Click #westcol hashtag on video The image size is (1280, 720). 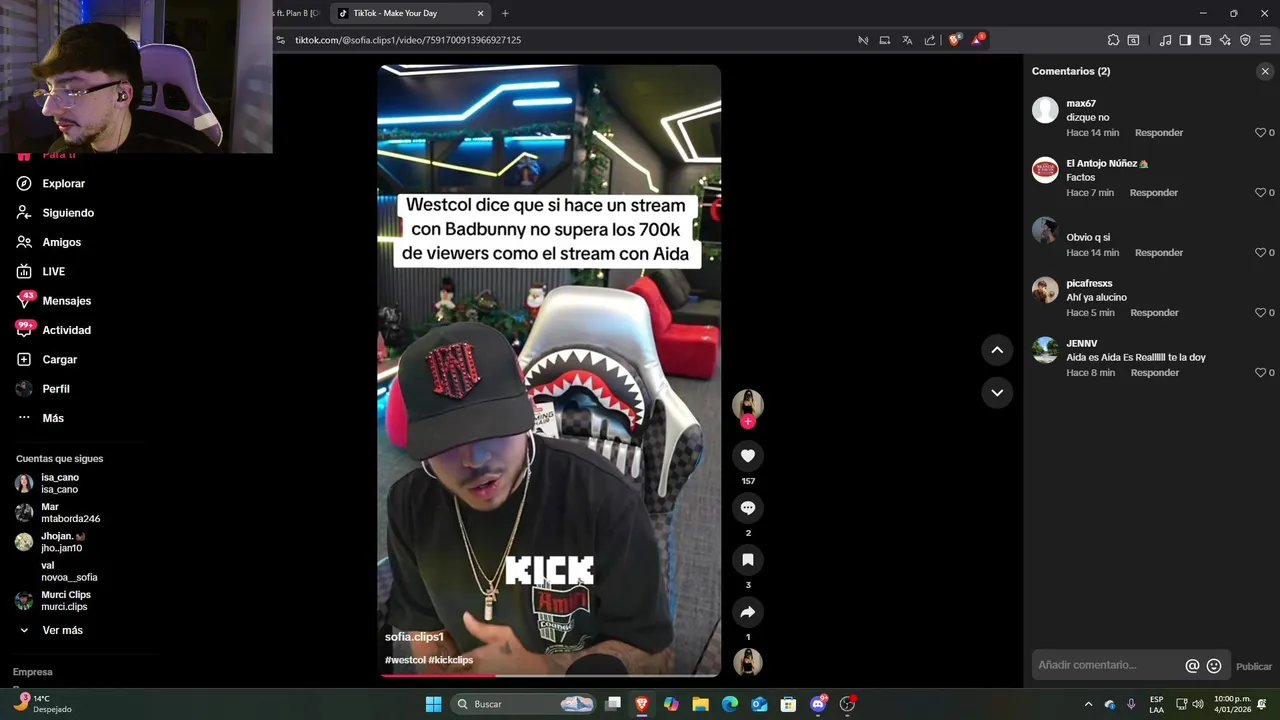tap(405, 660)
